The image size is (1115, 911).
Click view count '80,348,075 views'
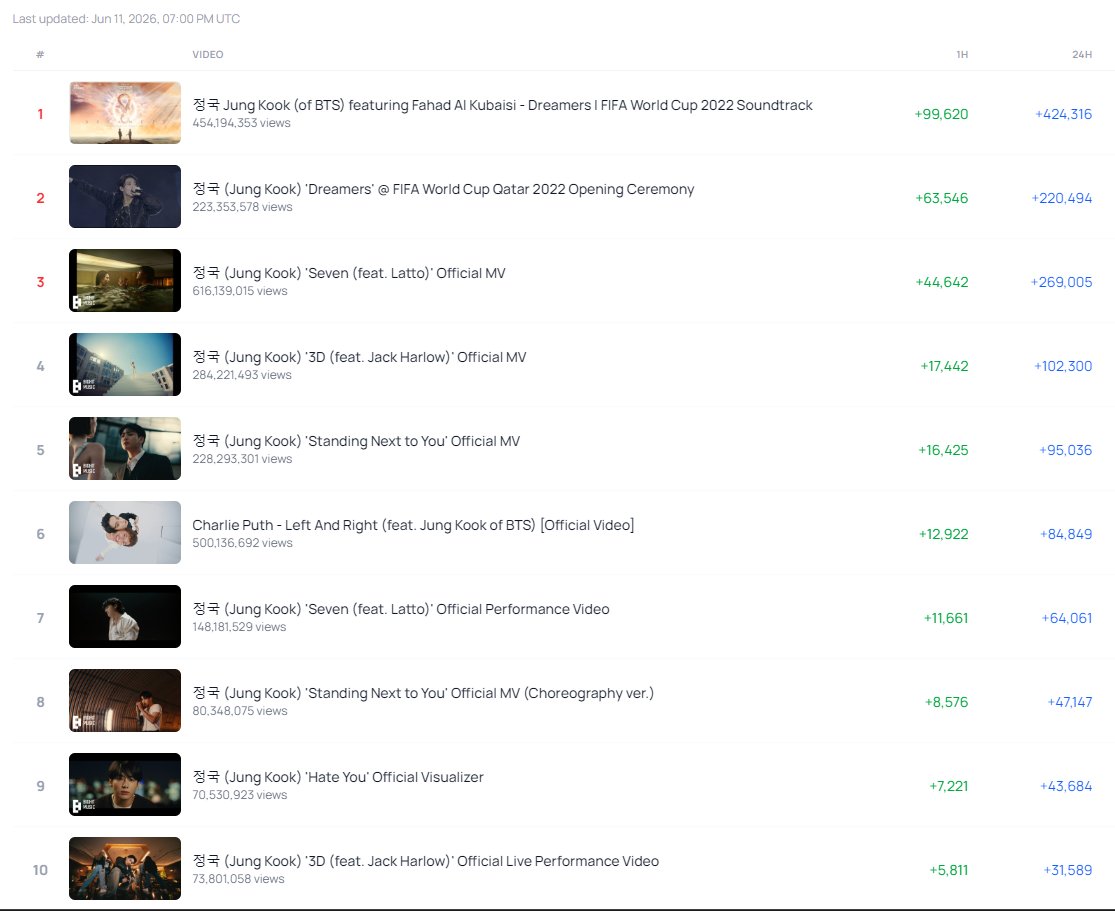click(240, 710)
